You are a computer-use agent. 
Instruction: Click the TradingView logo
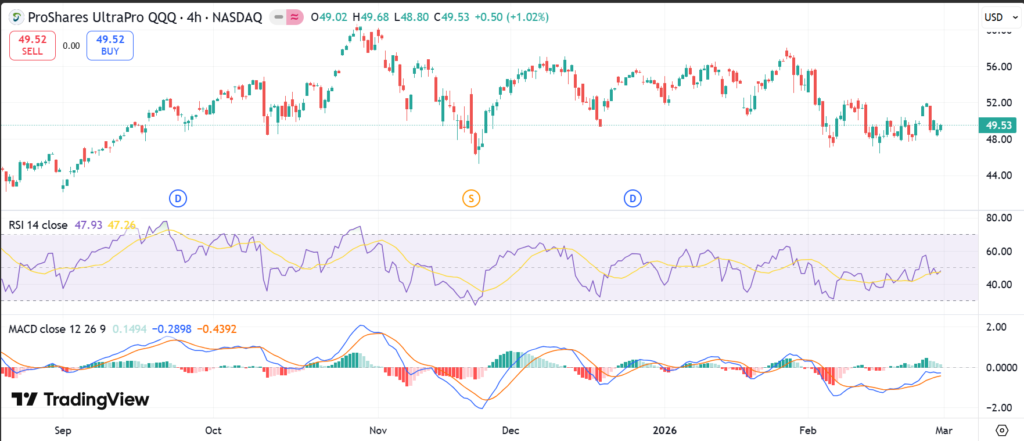pos(81,400)
